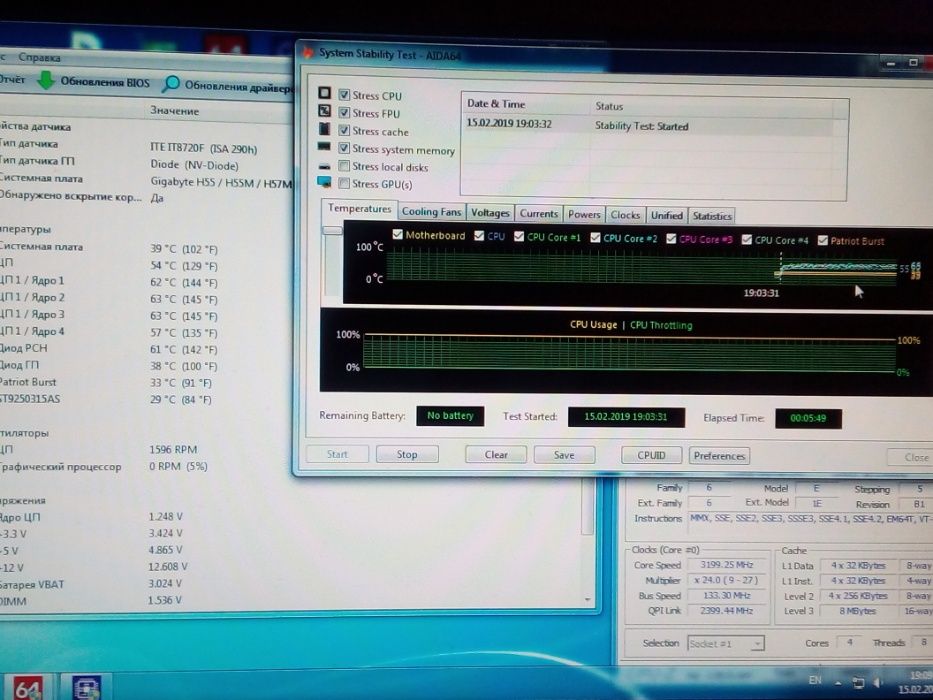Click the CPU icon beside Stress CPU

point(324,93)
